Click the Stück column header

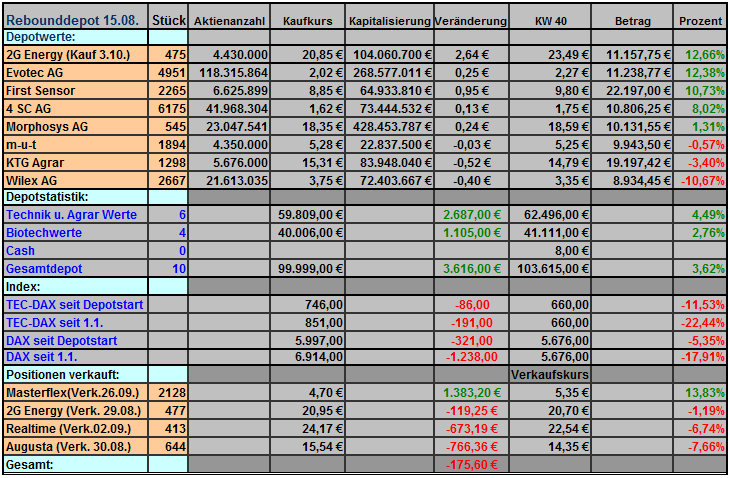pos(168,17)
